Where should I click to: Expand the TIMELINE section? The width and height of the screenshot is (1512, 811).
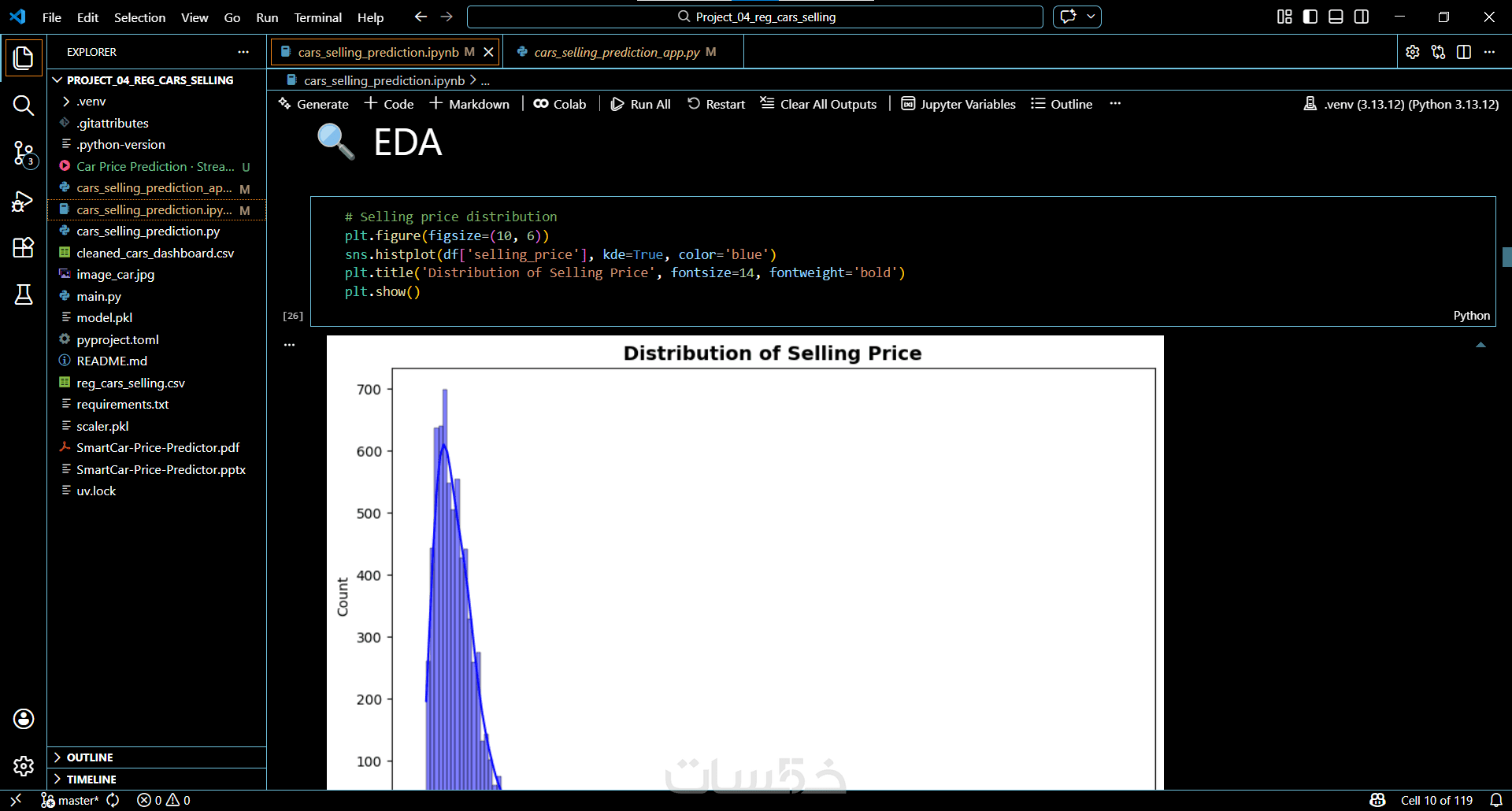(91, 780)
